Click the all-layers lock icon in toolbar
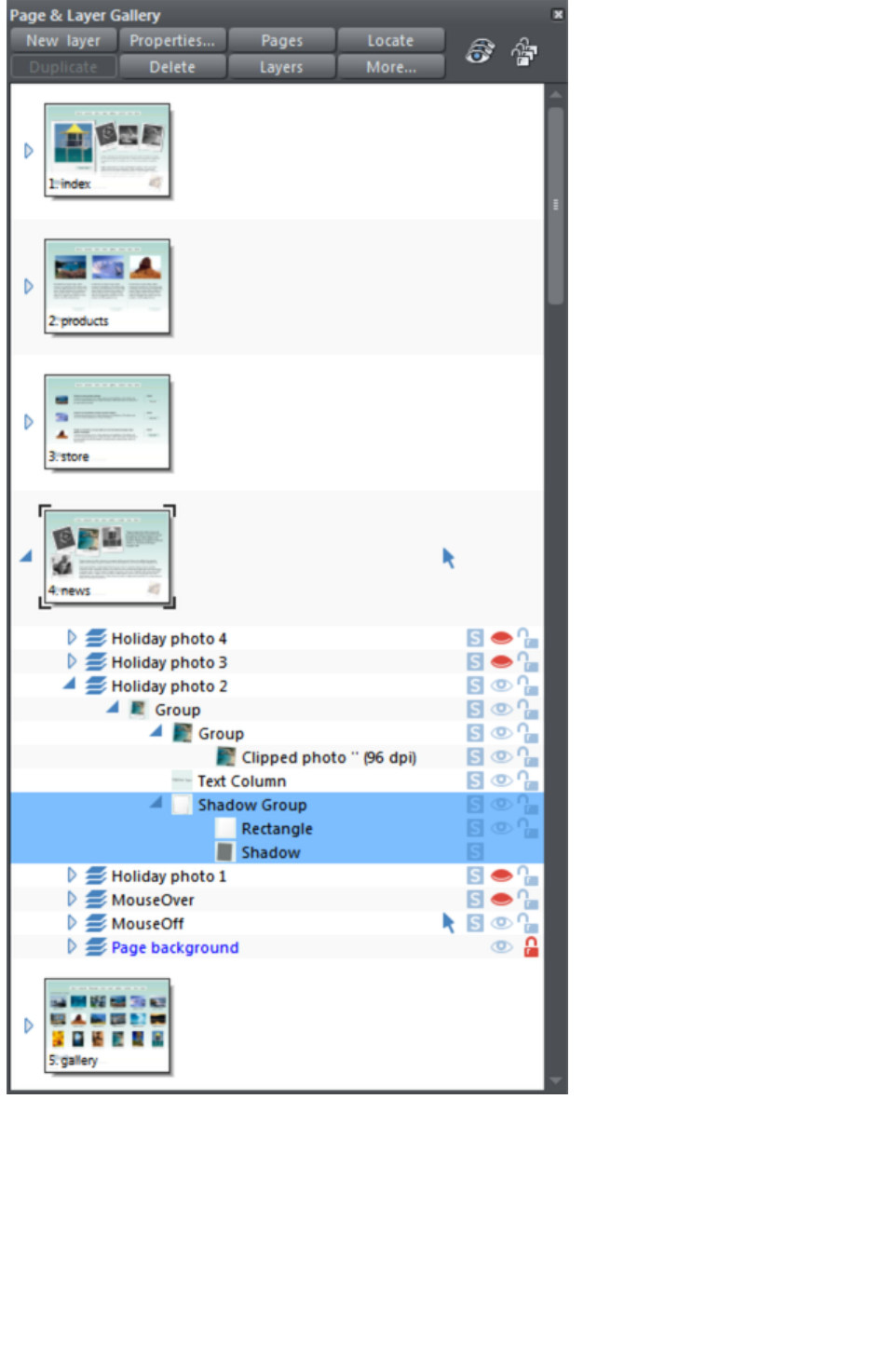The image size is (896, 1357). 524,51
